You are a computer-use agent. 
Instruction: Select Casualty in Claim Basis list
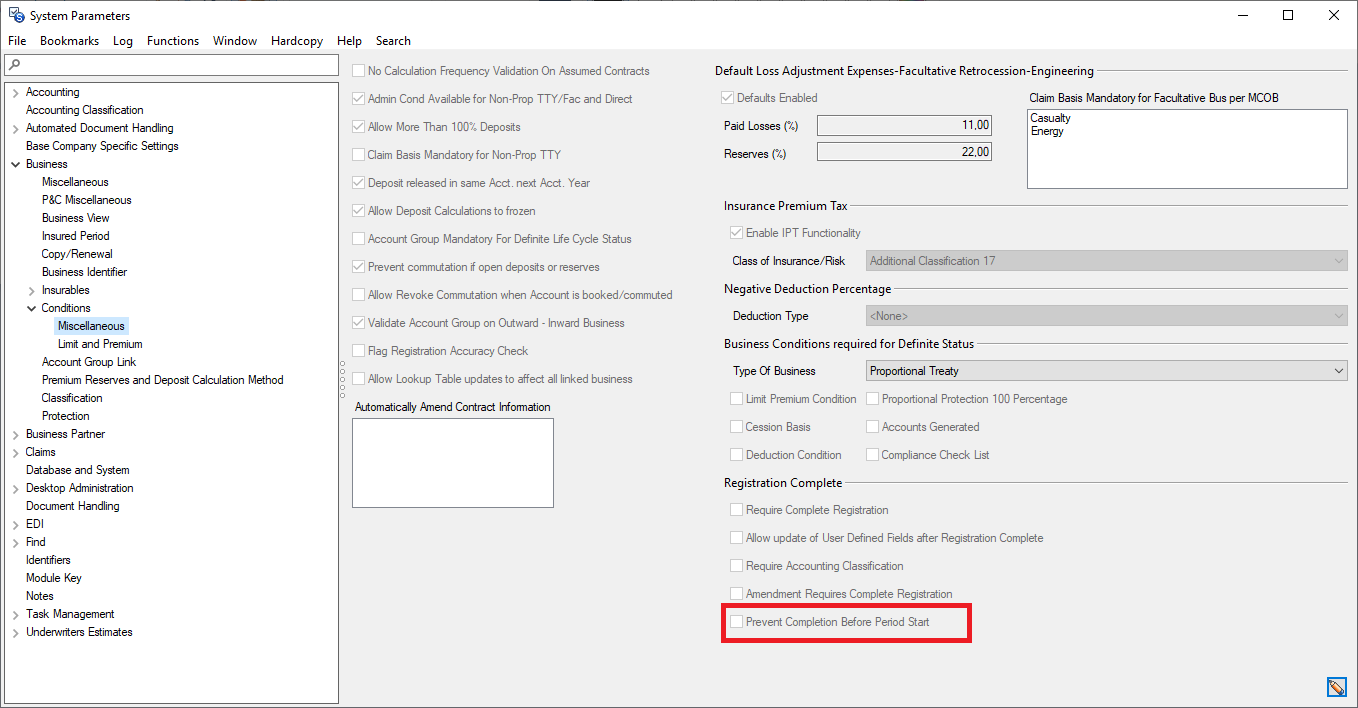pos(1050,118)
